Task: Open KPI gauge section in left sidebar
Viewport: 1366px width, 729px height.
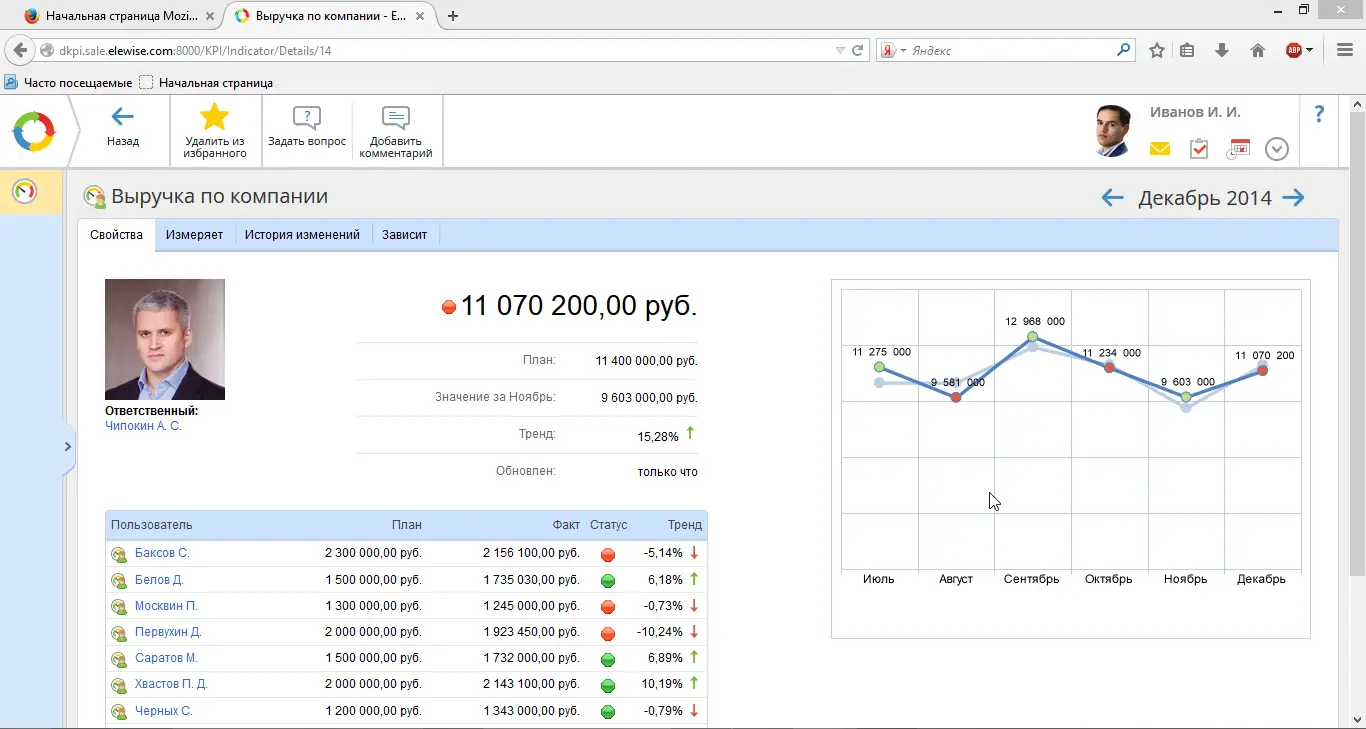Action: click(x=24, y=190)
